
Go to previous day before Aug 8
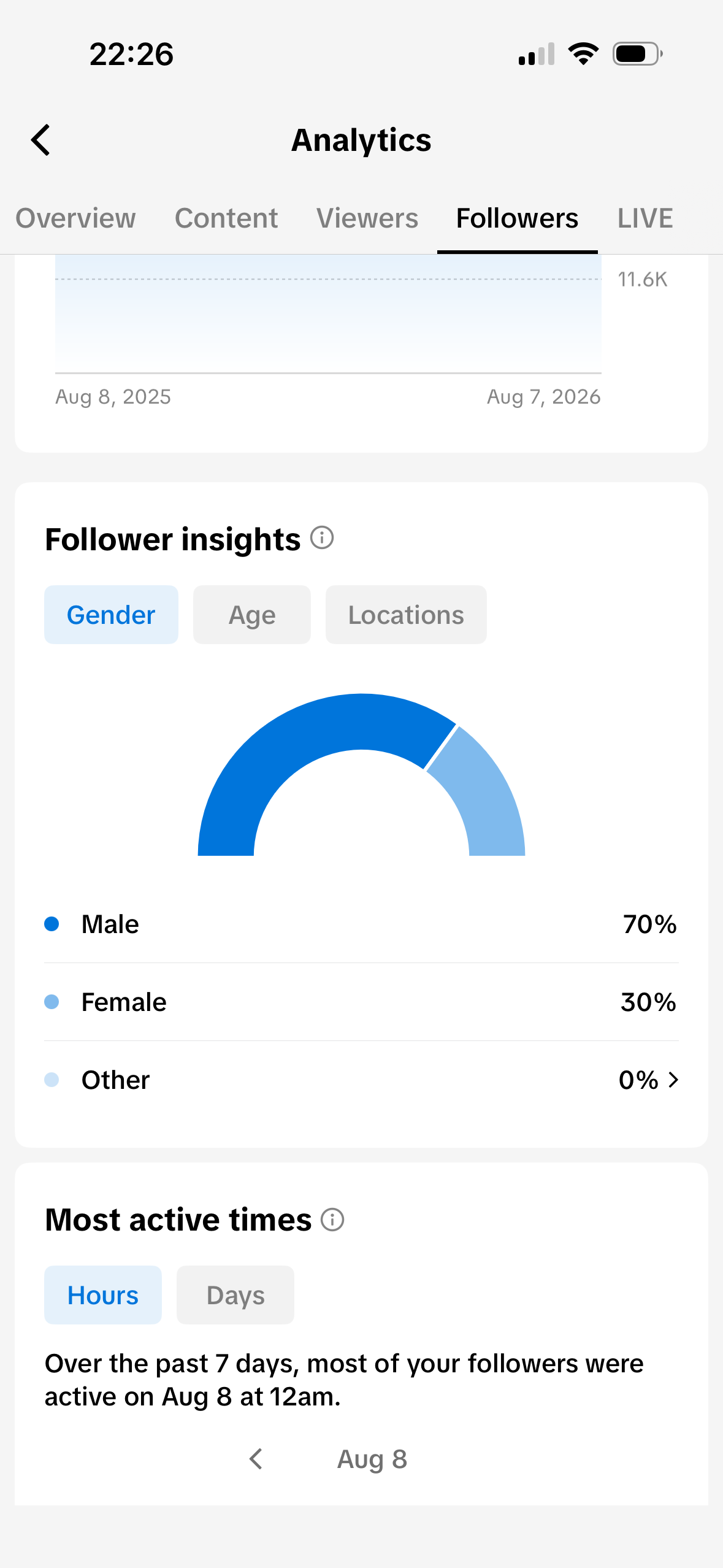pyautogui.click(x=256, y=1459)
